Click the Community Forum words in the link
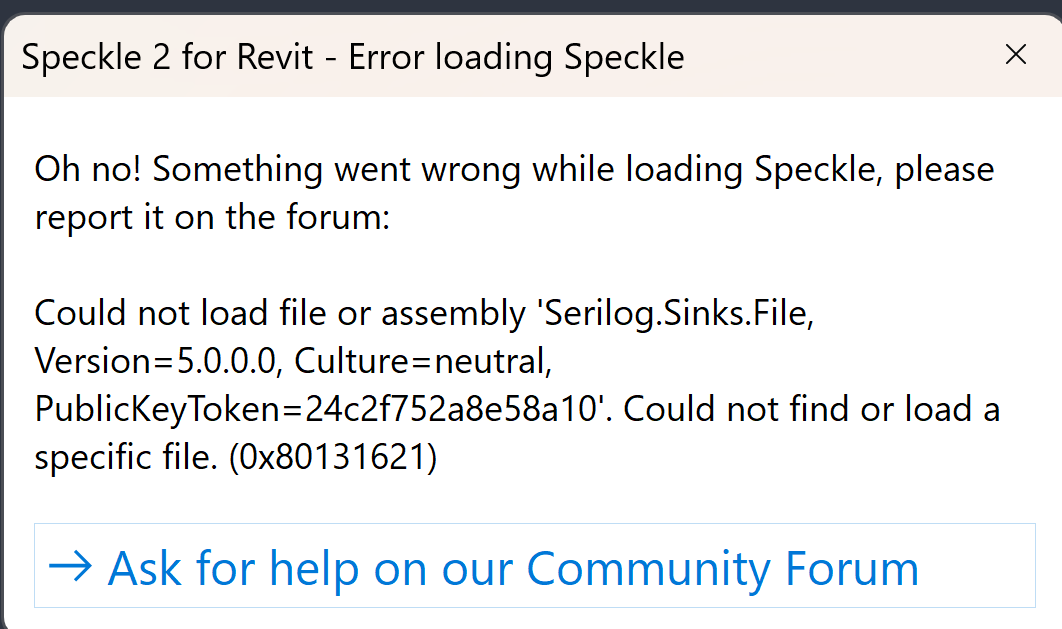The width and height of the screenshot is (1062, 629). coord(722,567)
